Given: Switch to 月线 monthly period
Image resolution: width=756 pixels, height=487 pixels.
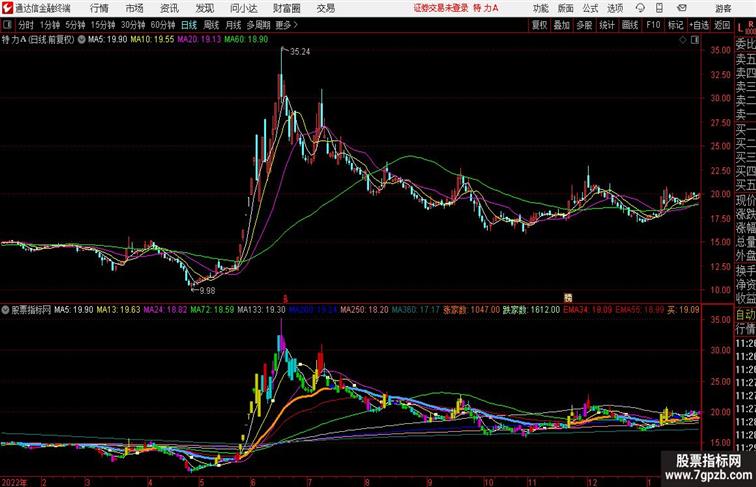Looking at the screenshot, I should pyautogui.click(x=233, y=25).
